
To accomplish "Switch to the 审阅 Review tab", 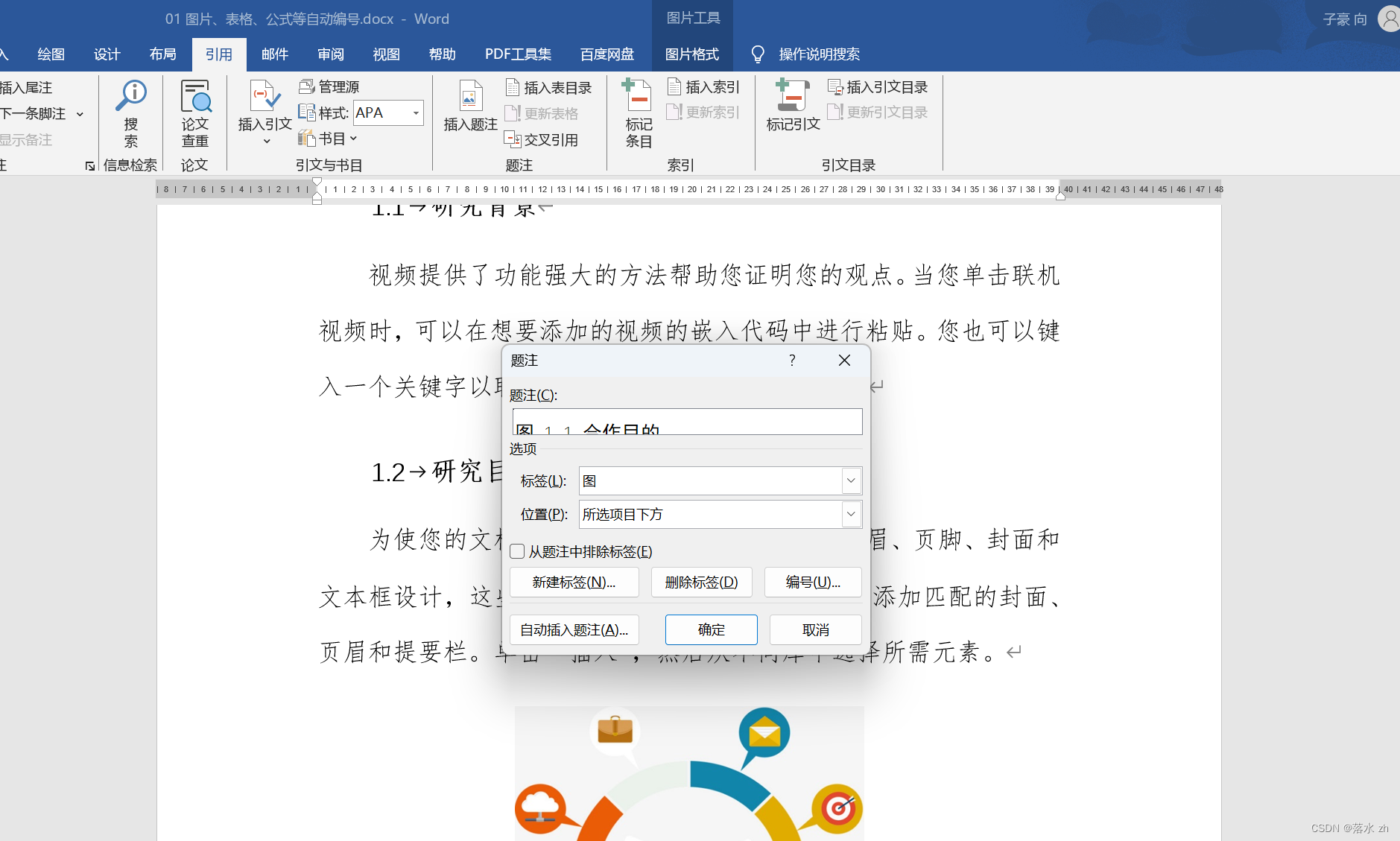I will tap(331, 54).
